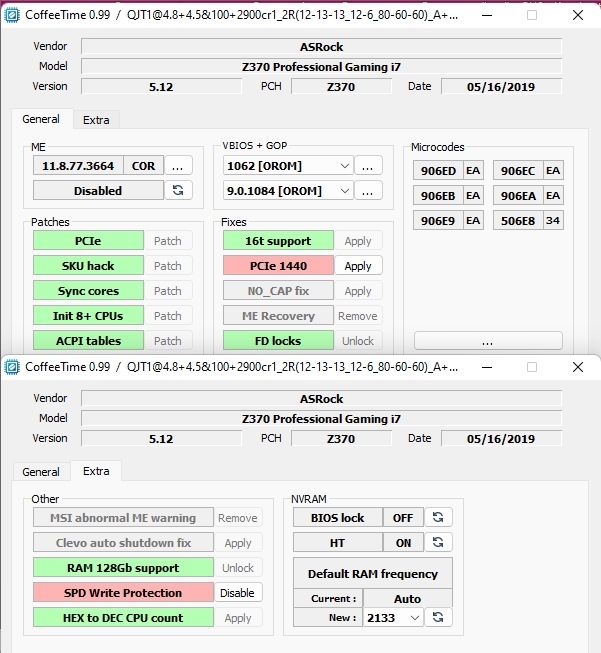This screenshot has height=653, width=601.
Task: Click Unlock button for FD locks
Action: pos(358,341)
